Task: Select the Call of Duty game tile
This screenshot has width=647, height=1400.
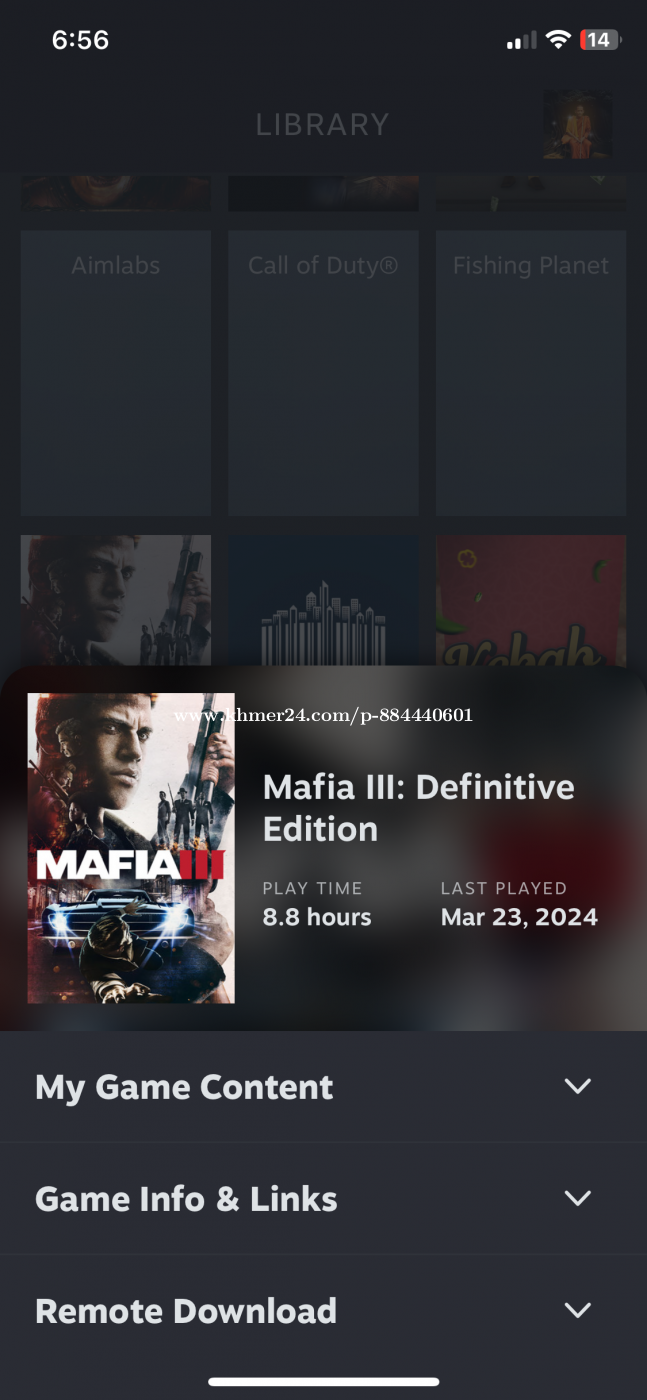Action: [x=323, y=373]
